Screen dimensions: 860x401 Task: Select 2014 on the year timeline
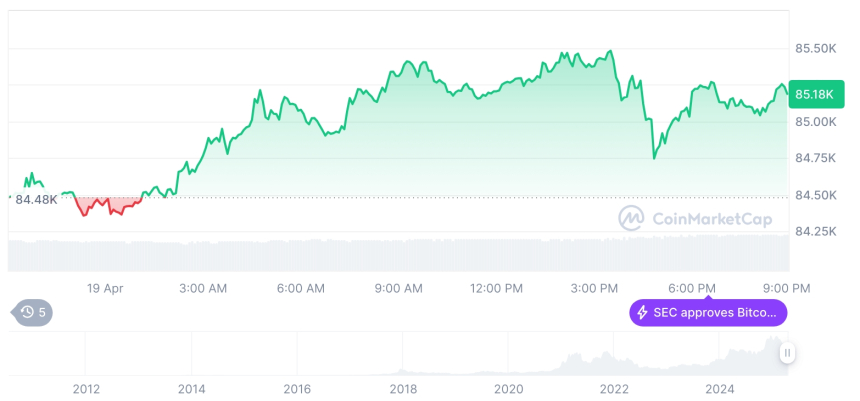pos(191,388)
